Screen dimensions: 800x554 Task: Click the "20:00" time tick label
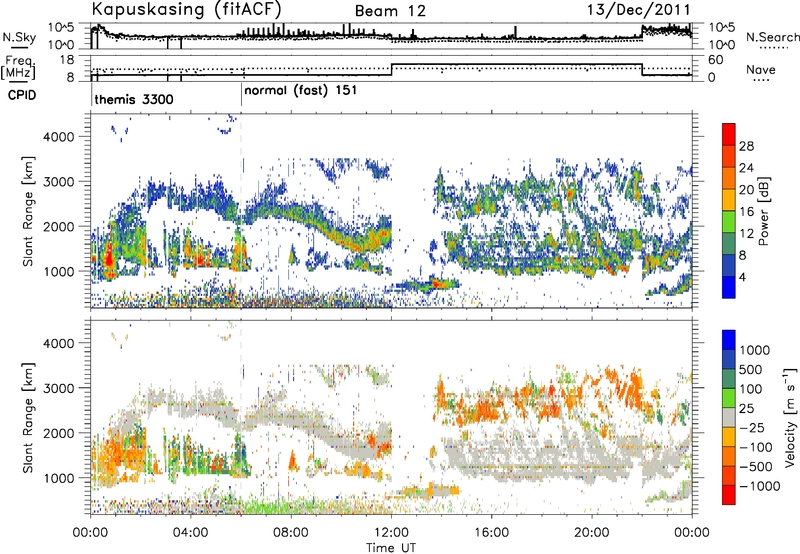click(592, 533)
